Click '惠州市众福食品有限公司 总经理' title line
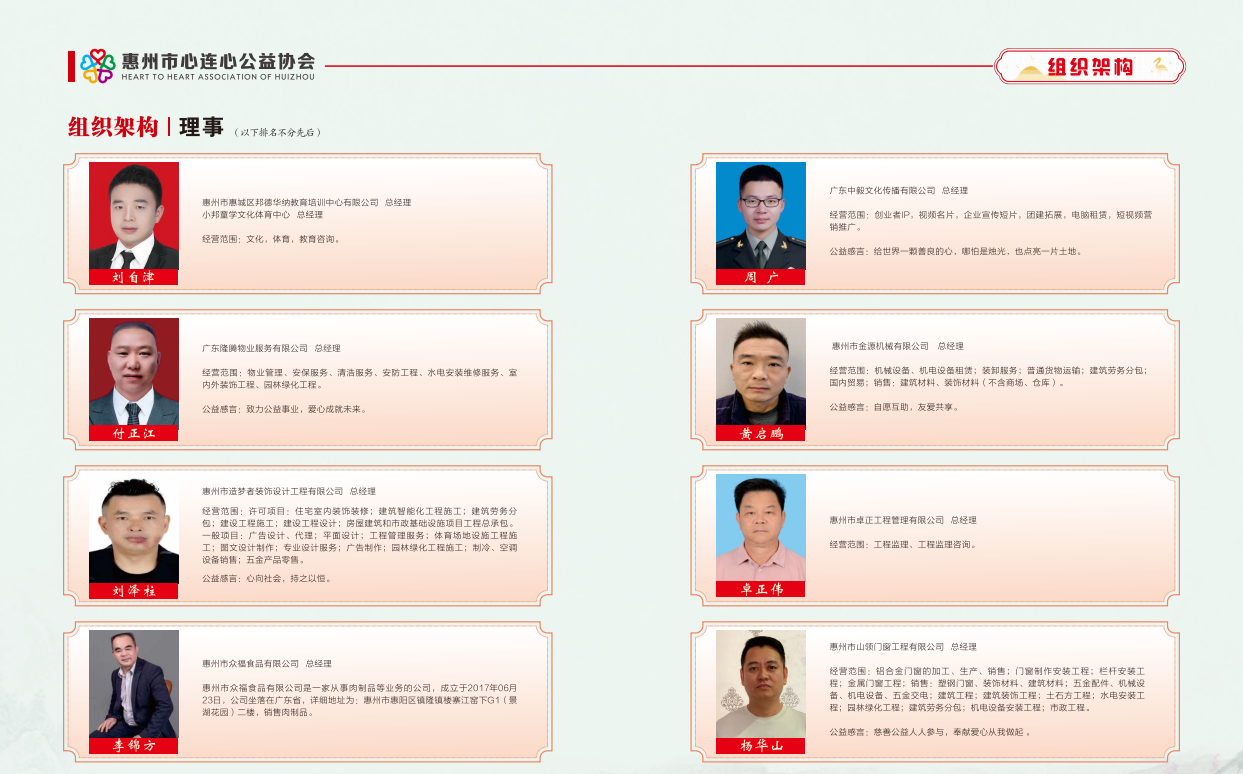 267,663
